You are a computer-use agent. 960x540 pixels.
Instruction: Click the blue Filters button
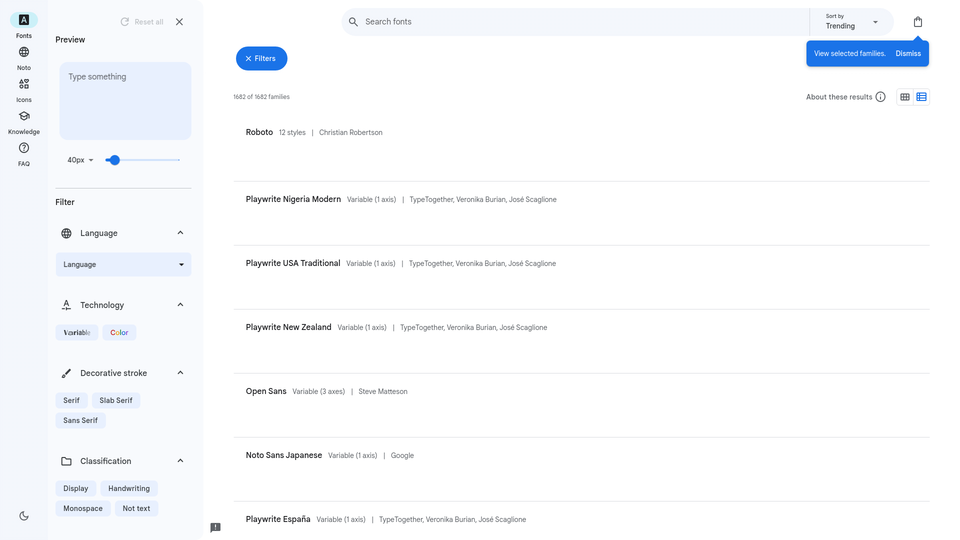pyautogui.click(x=261, y=58)
